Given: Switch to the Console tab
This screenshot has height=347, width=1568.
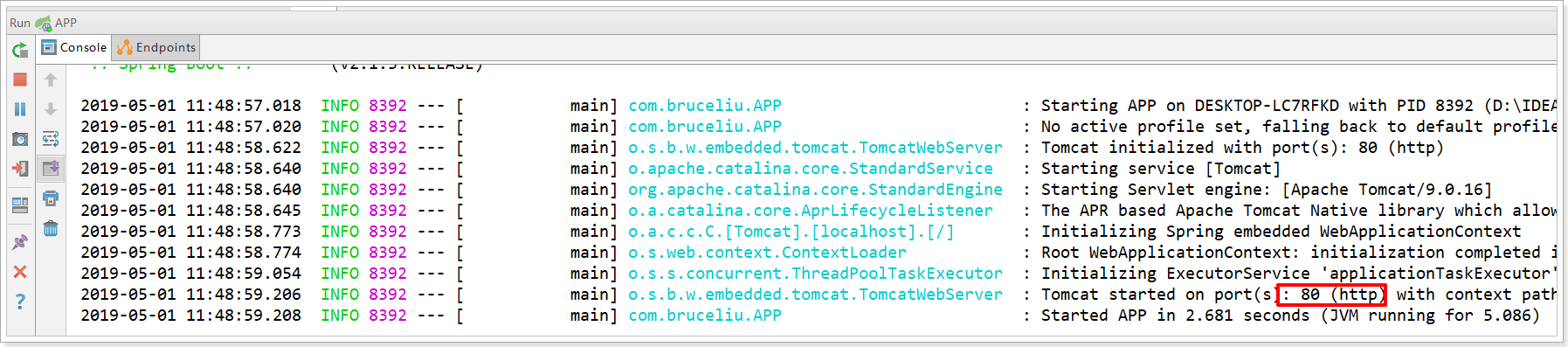Looking at the screenshot, I should point(74,47).
